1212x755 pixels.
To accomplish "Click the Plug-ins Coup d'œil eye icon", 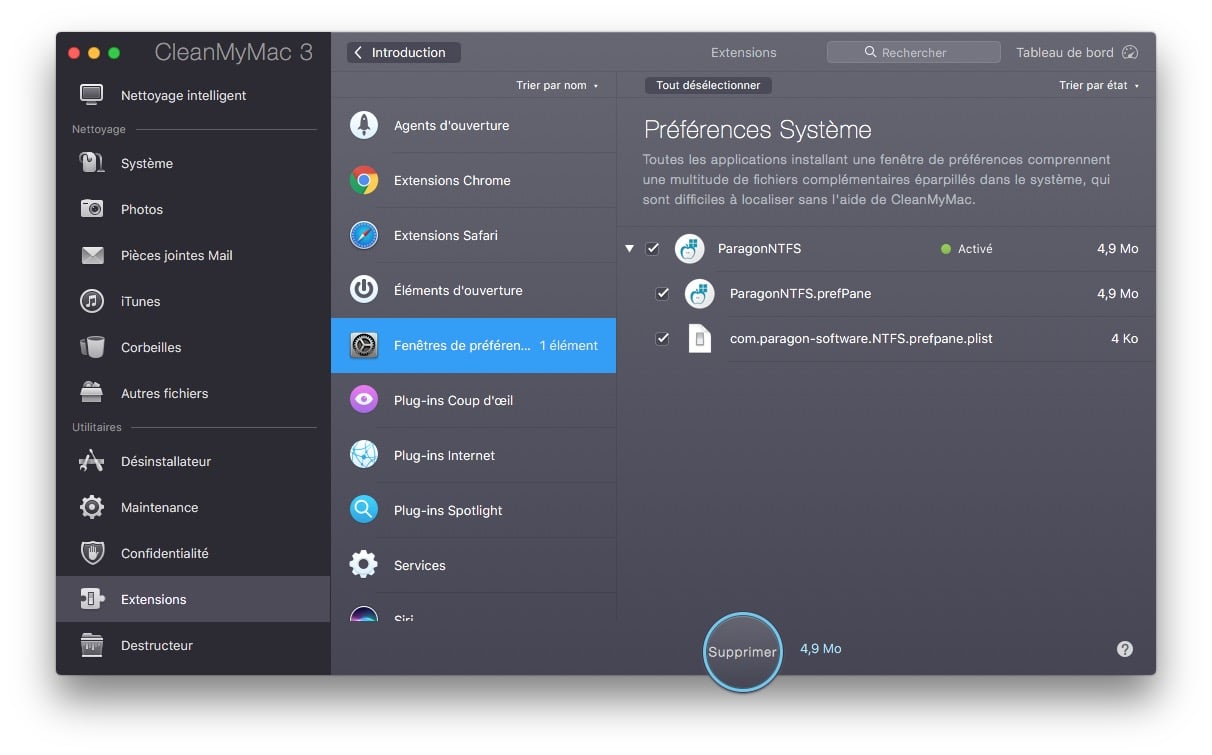I will pyautogui.click(x=364, y=400).
